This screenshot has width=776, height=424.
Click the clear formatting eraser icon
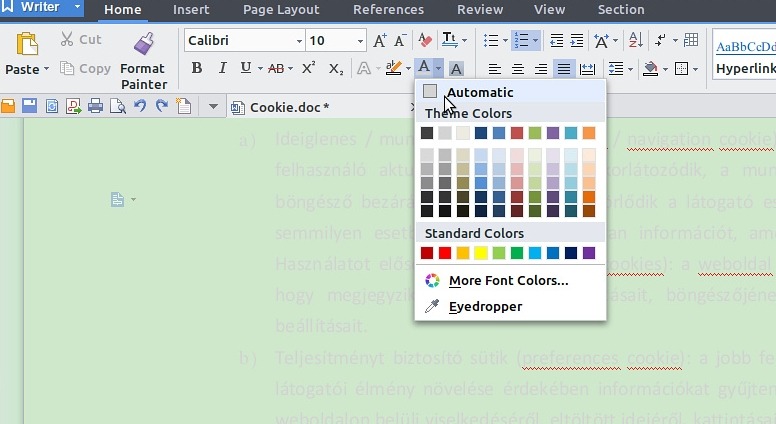click(425, 41)
